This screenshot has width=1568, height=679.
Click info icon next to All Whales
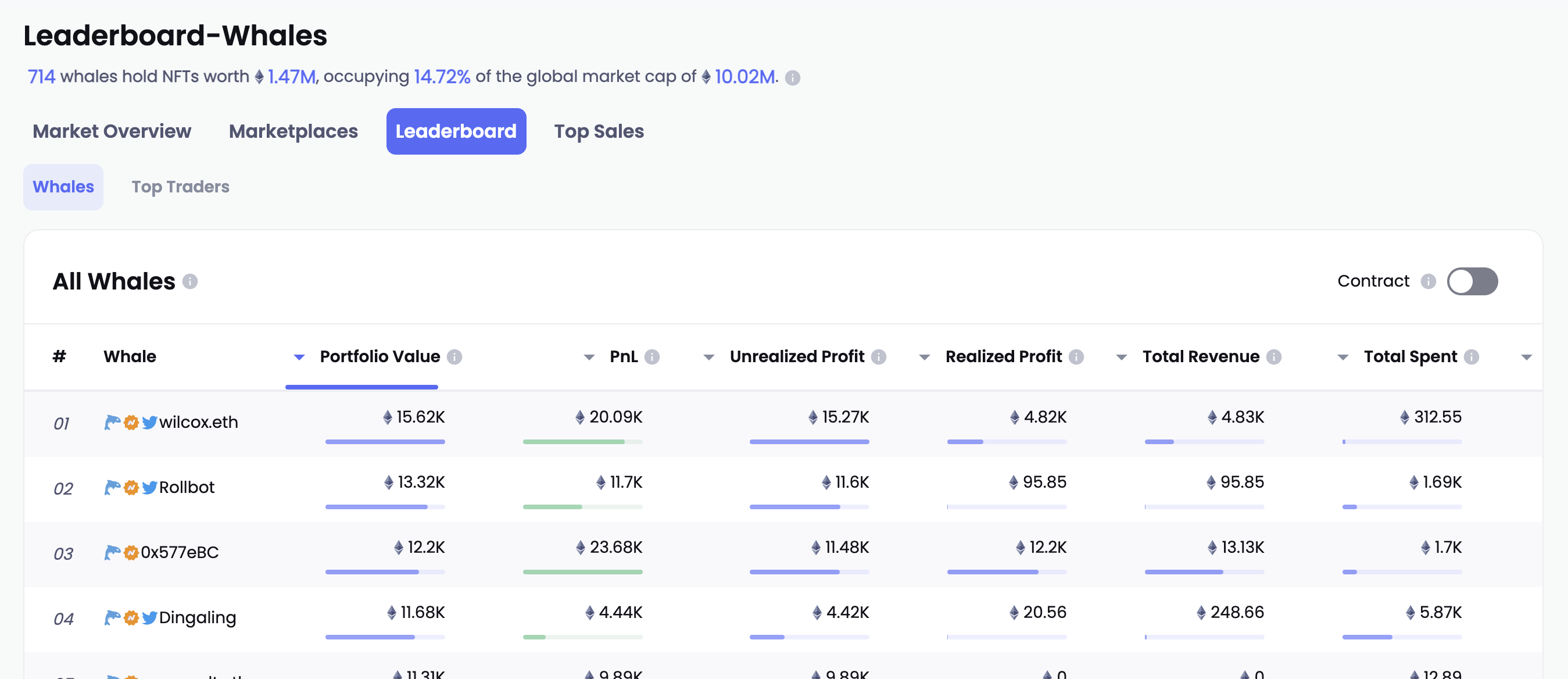pos(190,281)
